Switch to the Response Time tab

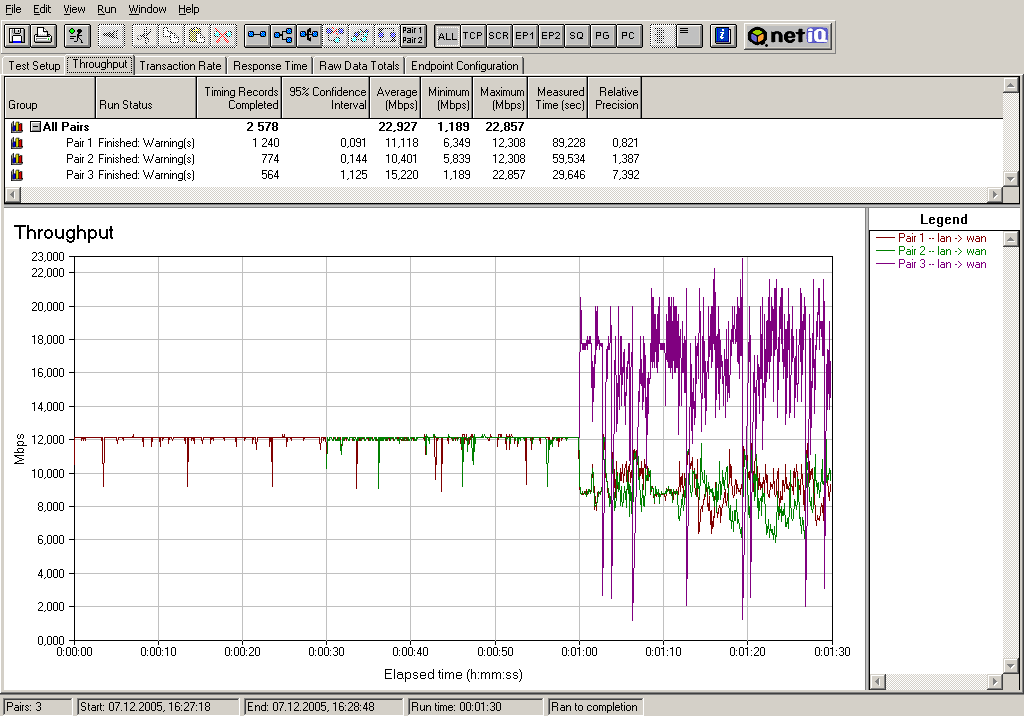coord(270,66)
